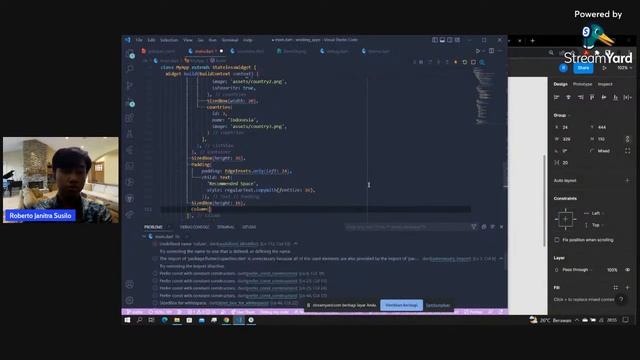Image resolution: width=640 pixels, height=360 pixels.
Task: Click the Stop square icon in debug toolbar
Action: click(x=473, y=62)
